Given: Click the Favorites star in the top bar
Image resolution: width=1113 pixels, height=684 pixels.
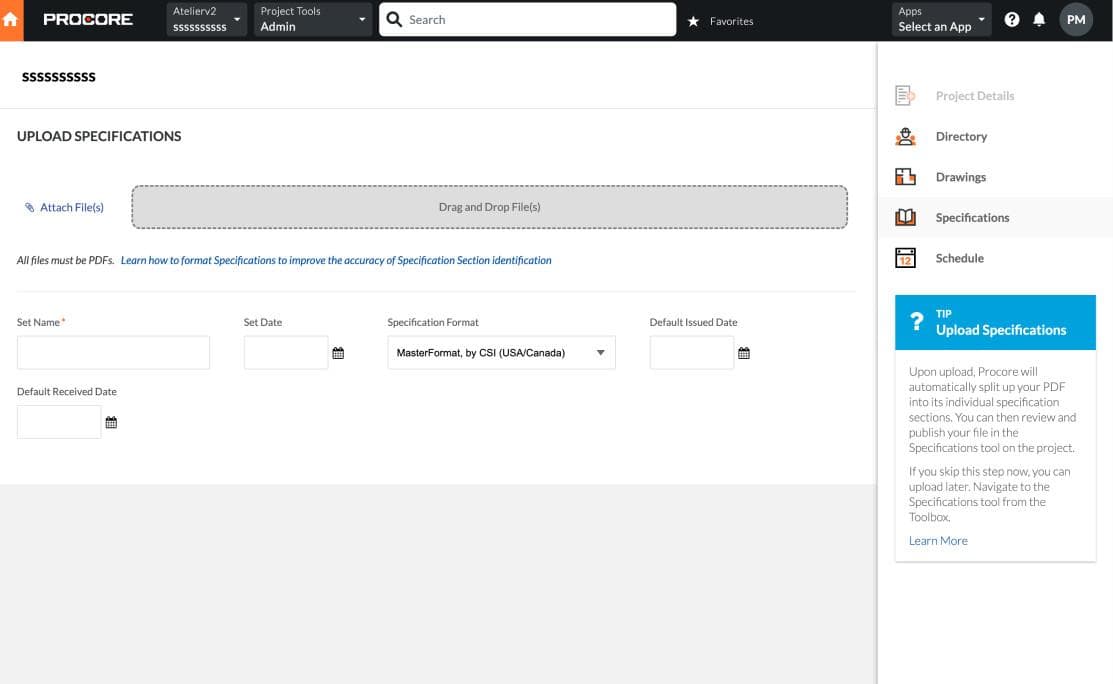Looking at the screenshot, I should coord(694,20).
